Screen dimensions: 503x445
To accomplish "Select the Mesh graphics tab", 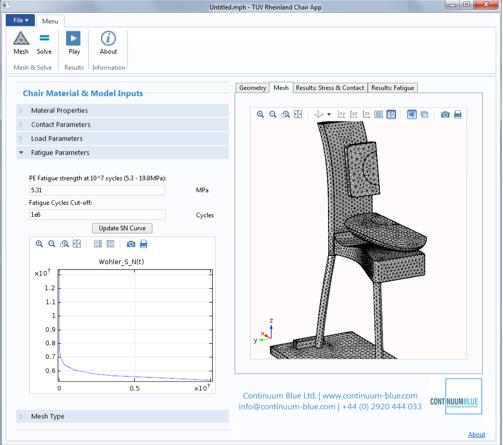I will coord(281,88).
